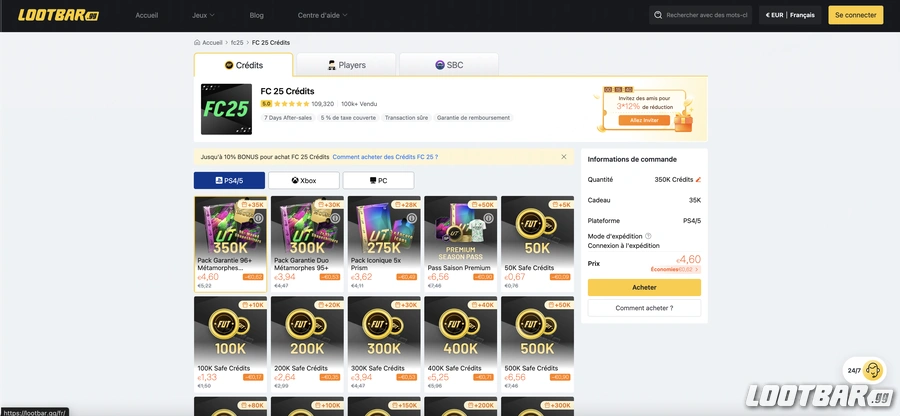Click the gift box invite illustration

click(683, 122)
